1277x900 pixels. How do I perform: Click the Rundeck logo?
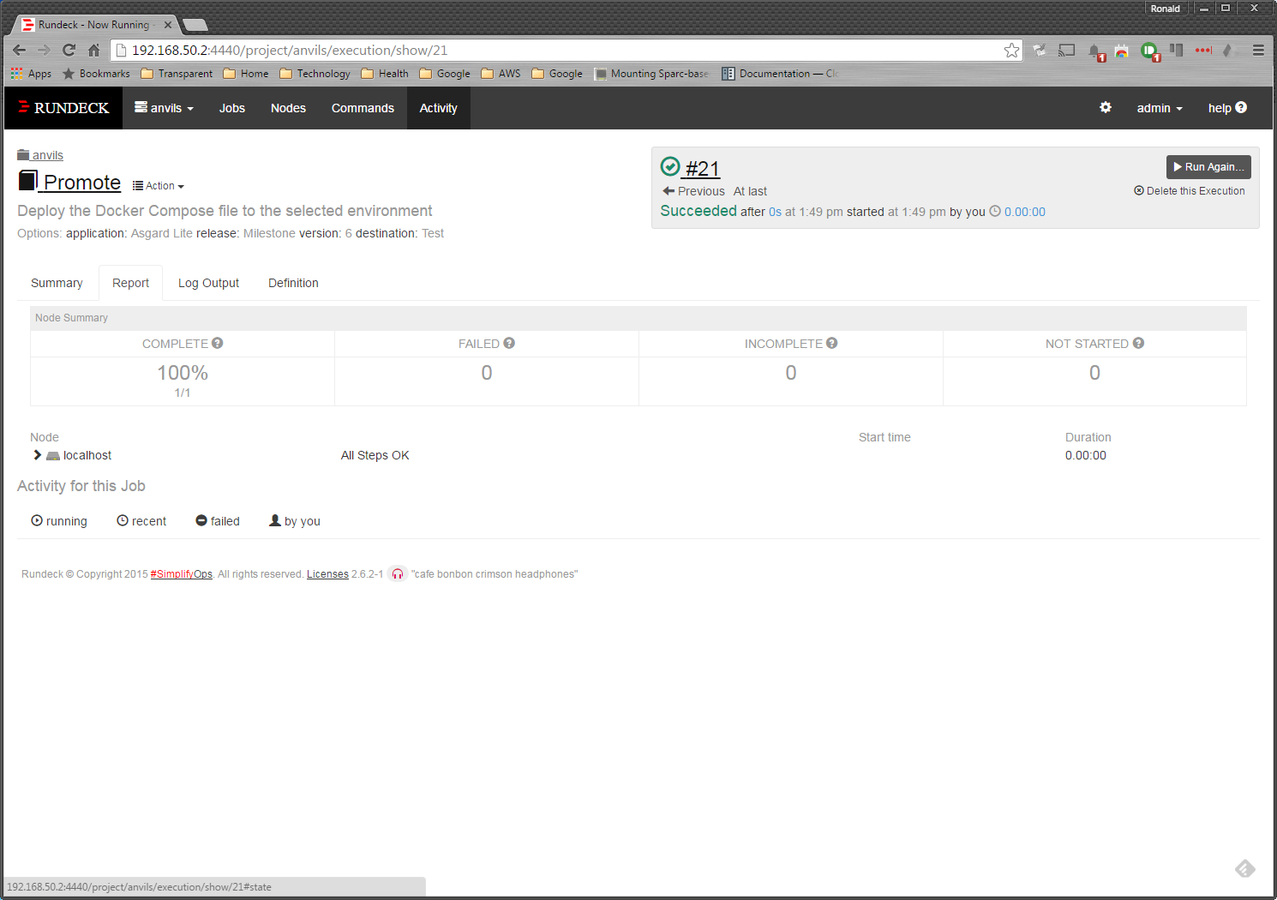[64, 108]
